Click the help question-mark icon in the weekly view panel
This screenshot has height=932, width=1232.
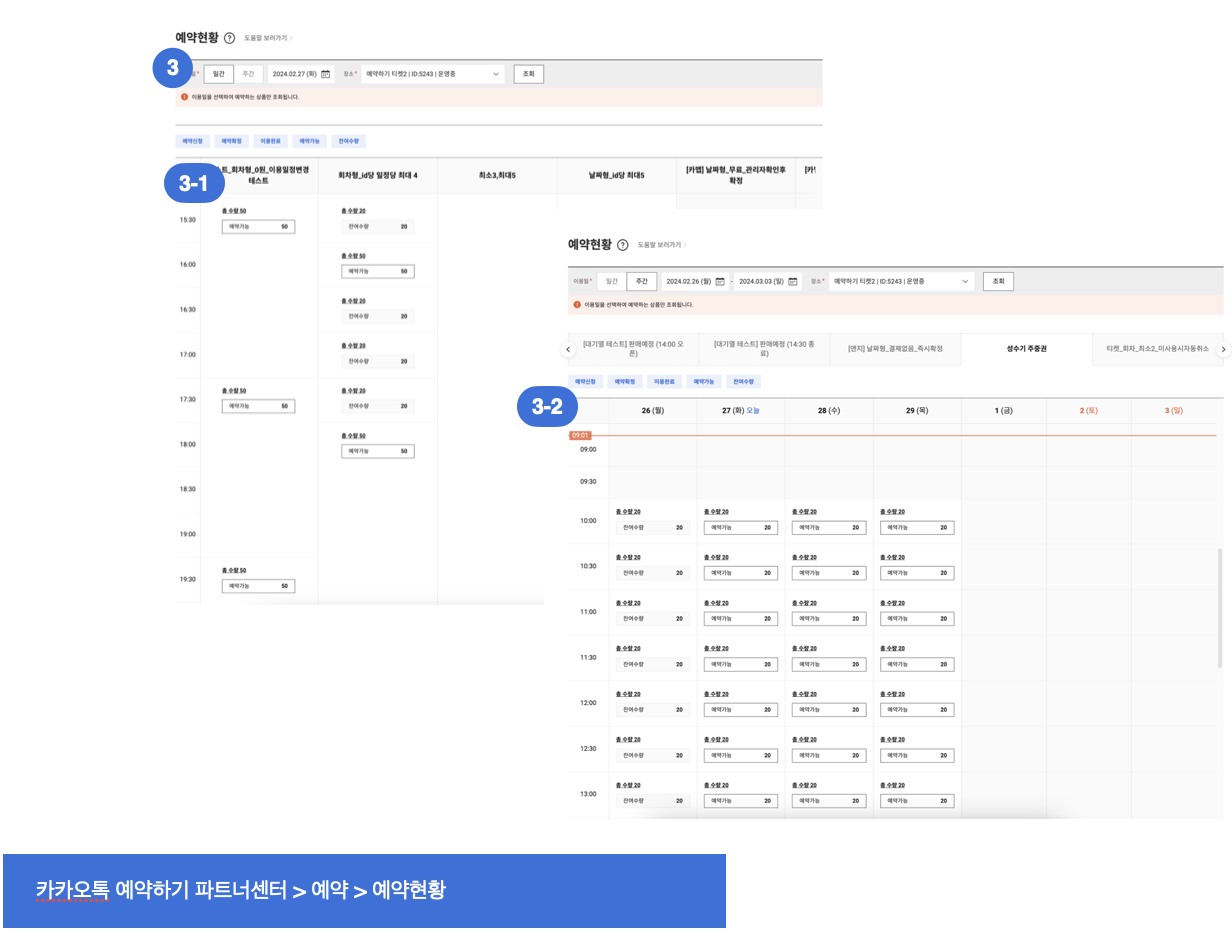pyautogui.click(x=623, y=245)
